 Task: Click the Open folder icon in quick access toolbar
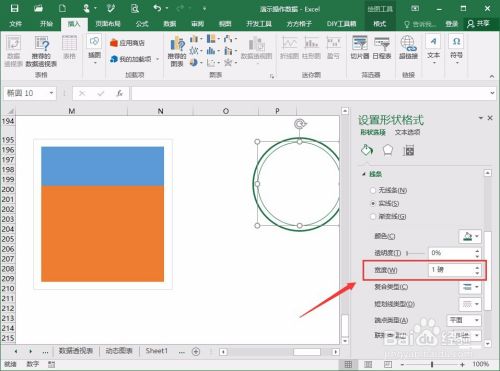pyautogui.click(x=38, y=8)
